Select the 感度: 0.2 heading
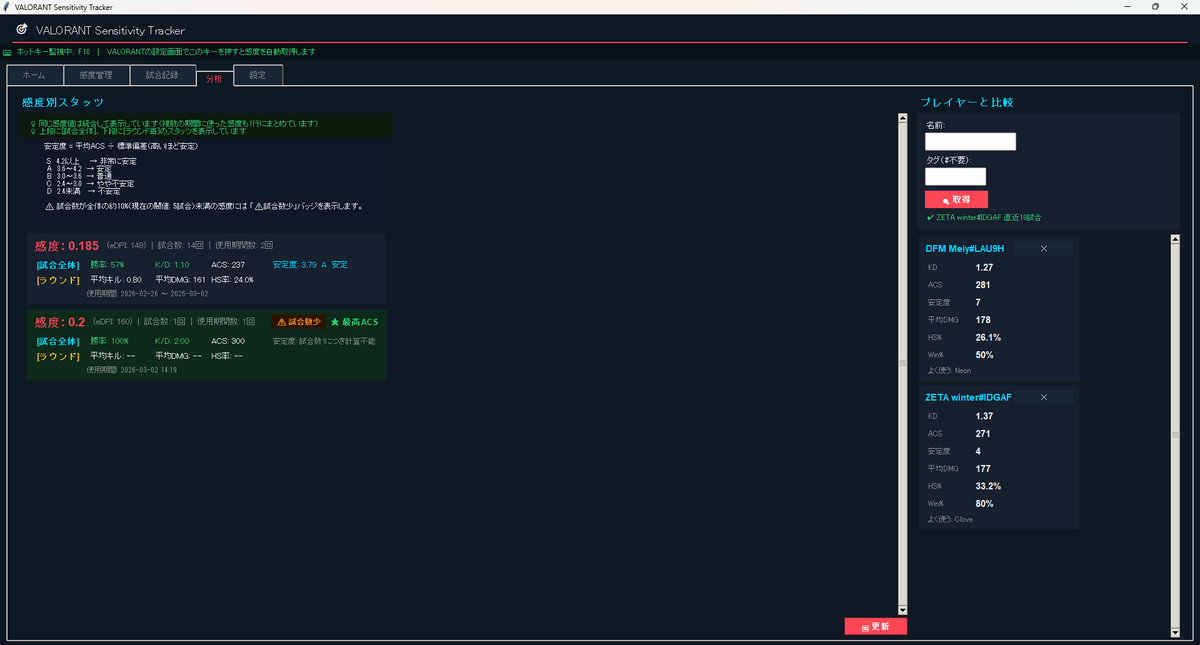This screenshot has height=645, width=1200. 60,322
